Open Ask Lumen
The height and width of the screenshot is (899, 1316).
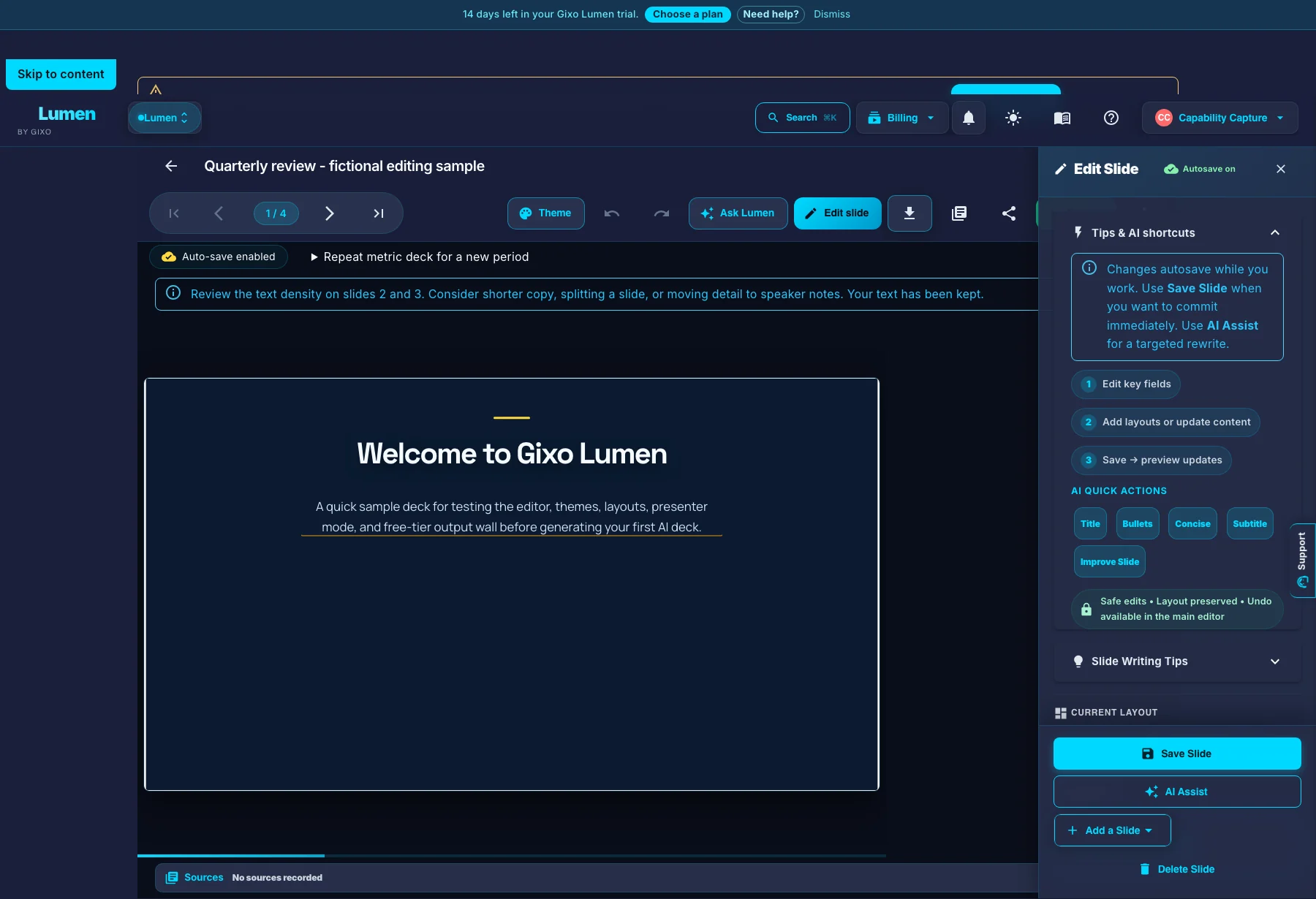coord(738,213)
